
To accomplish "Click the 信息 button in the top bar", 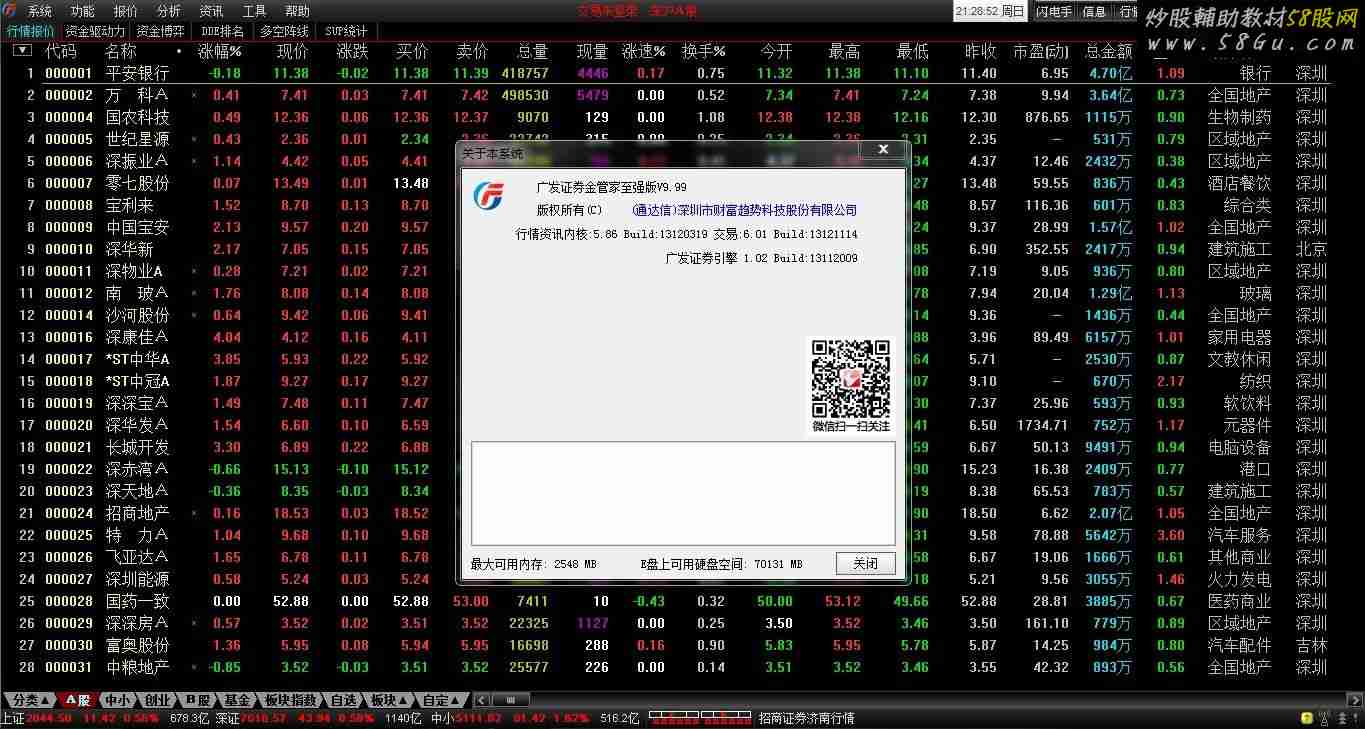I will pyautogui.click(x=1095, y=12).
